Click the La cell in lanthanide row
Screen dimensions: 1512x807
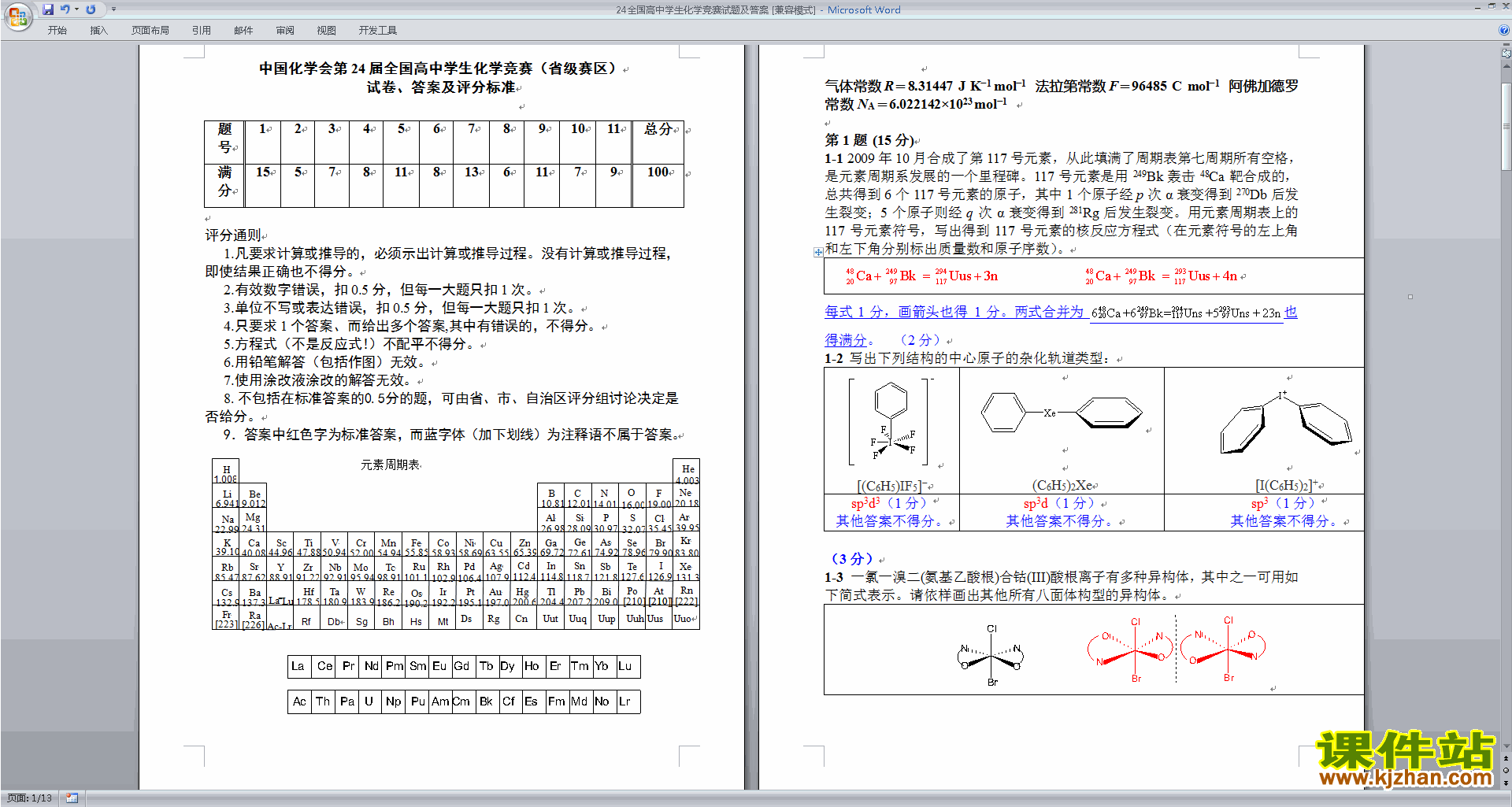[x=298, y=666]
